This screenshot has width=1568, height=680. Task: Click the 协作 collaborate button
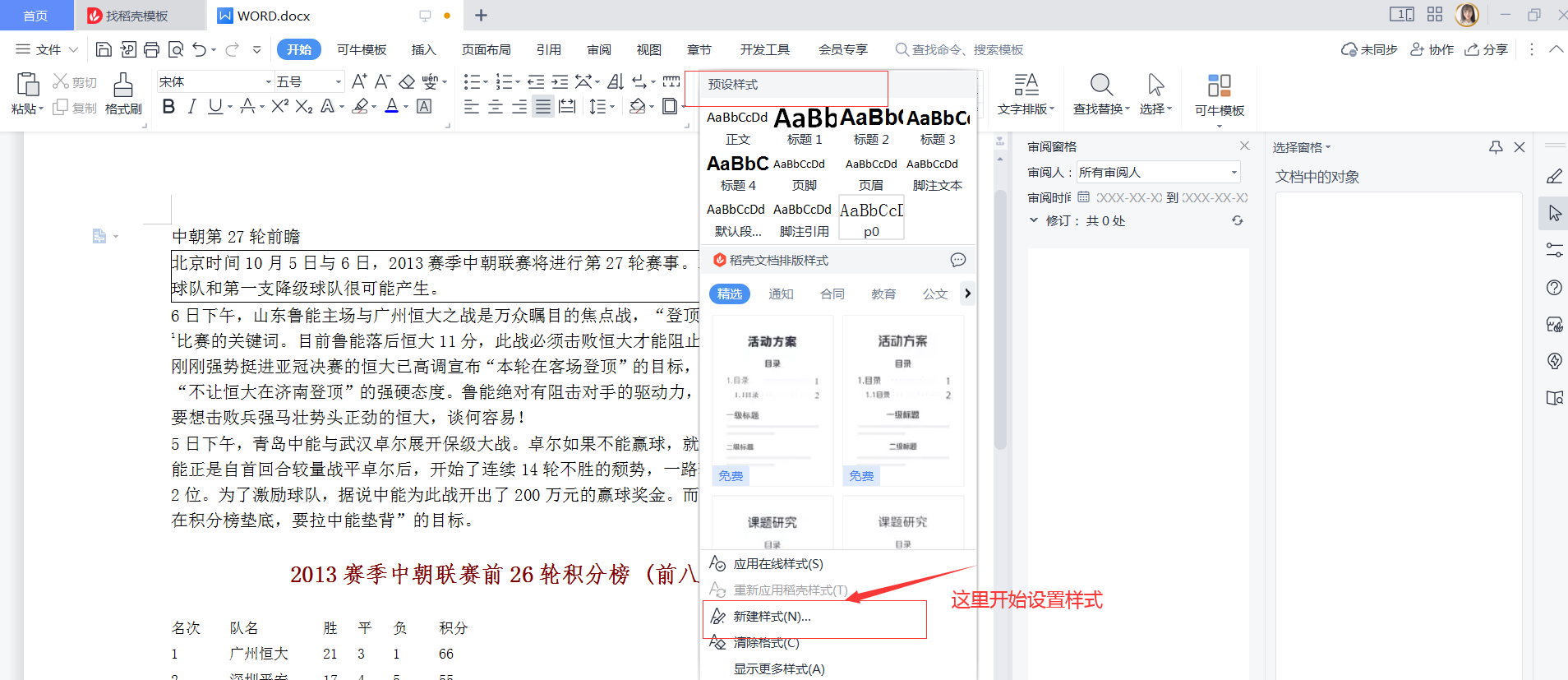(x=1432, y=49)
